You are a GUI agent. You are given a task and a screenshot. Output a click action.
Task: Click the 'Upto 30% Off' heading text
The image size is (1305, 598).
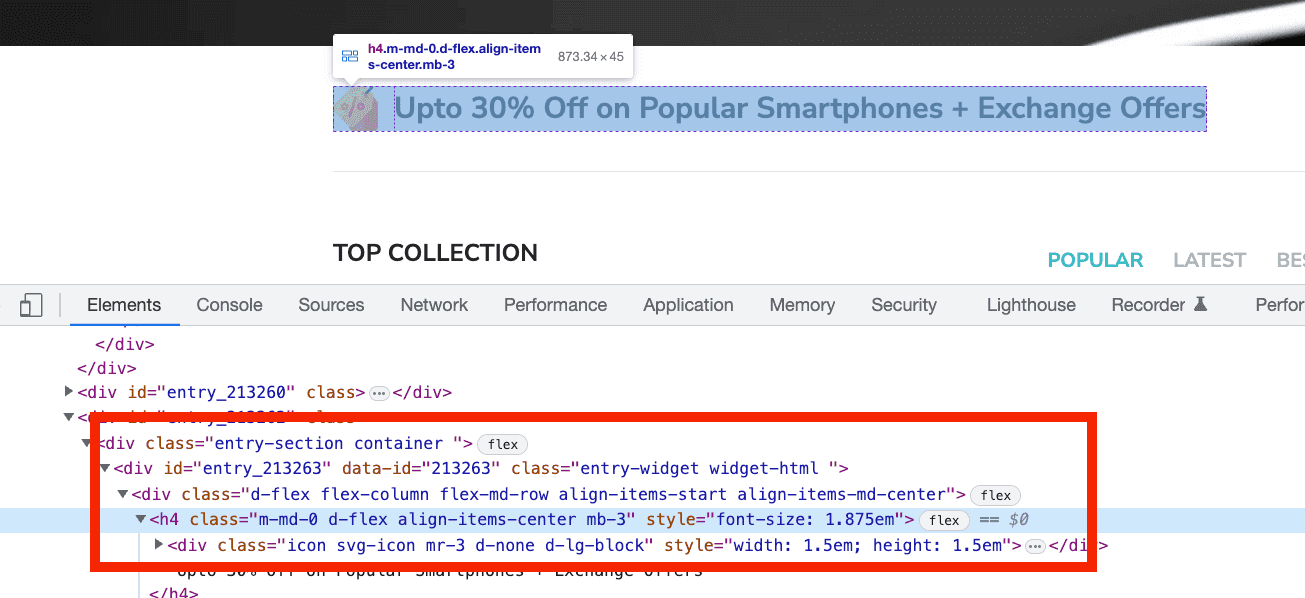(x=800, y=108)
